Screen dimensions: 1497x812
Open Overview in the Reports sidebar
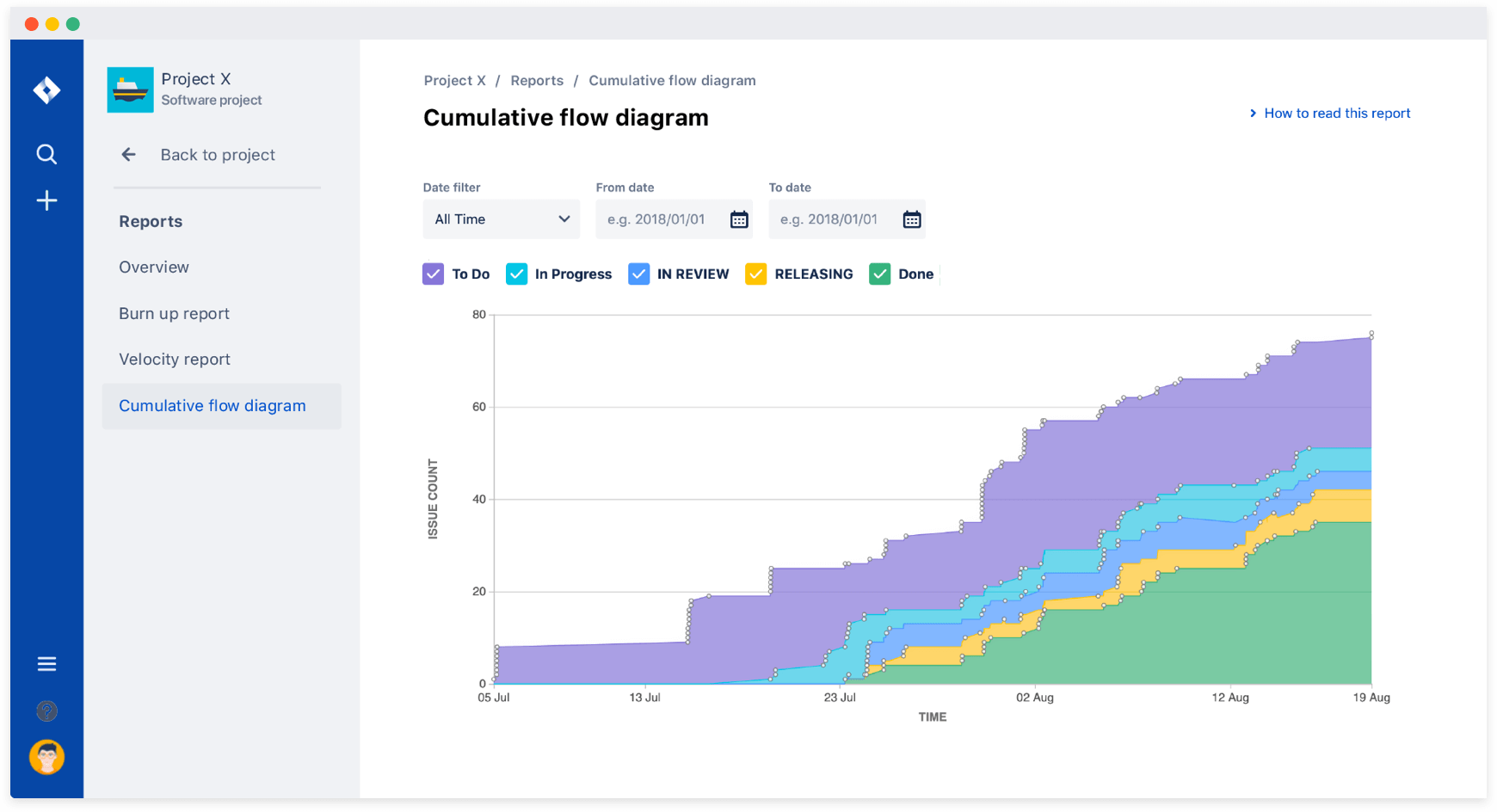point(154,267)
